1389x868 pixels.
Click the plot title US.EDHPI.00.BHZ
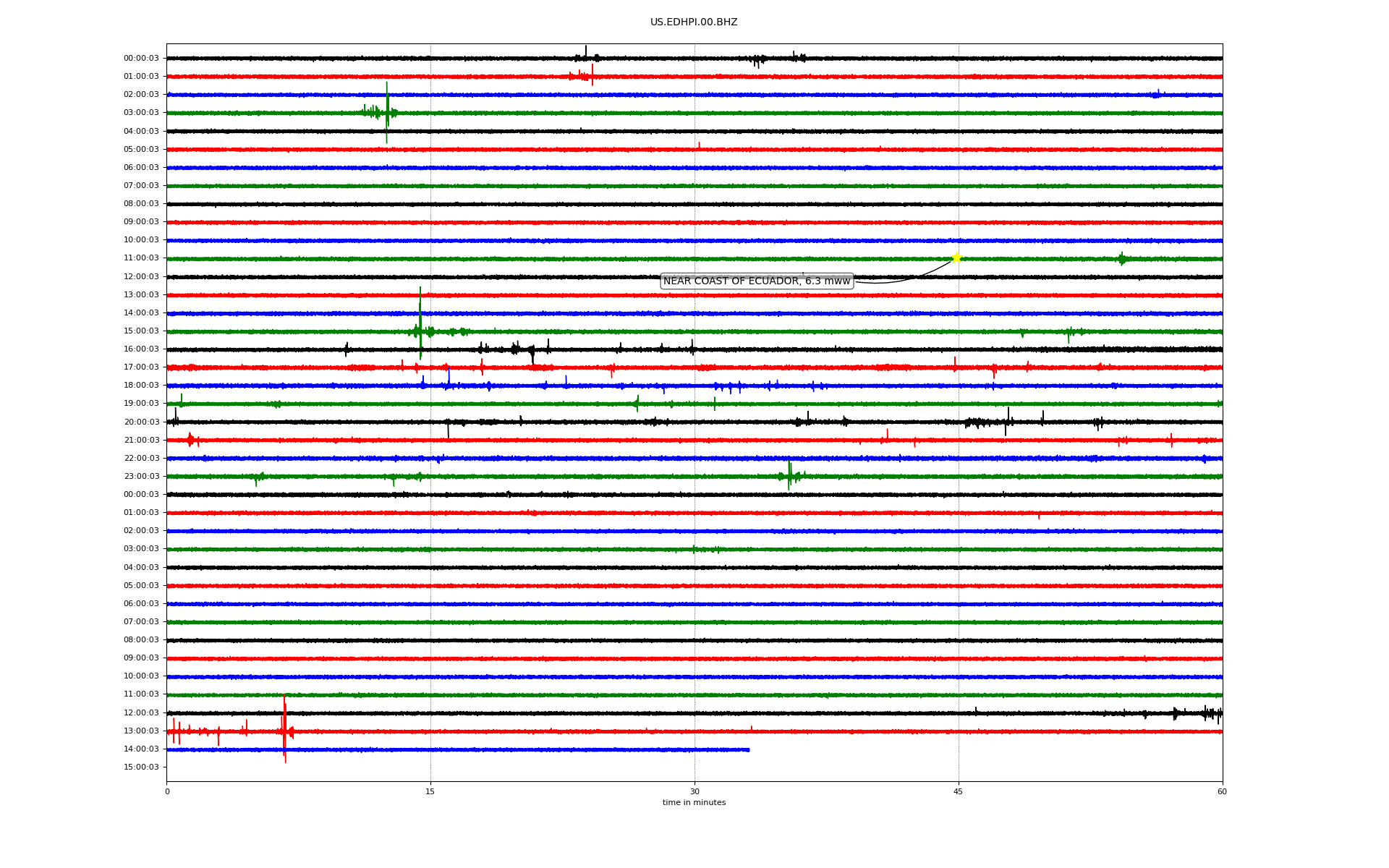tap(694, 22)
